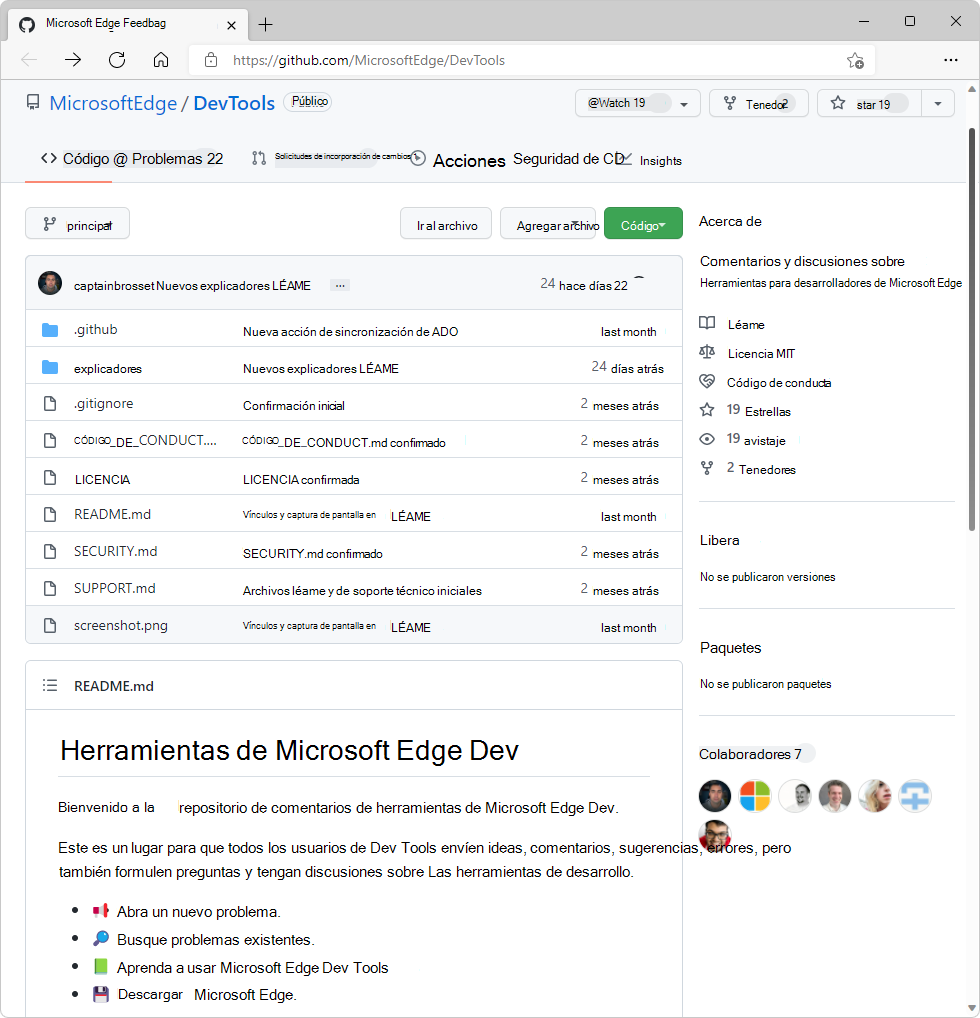Screen dimensions: 980x1018
Task: Click the Código de conducta icon
Action: [707, 381]
